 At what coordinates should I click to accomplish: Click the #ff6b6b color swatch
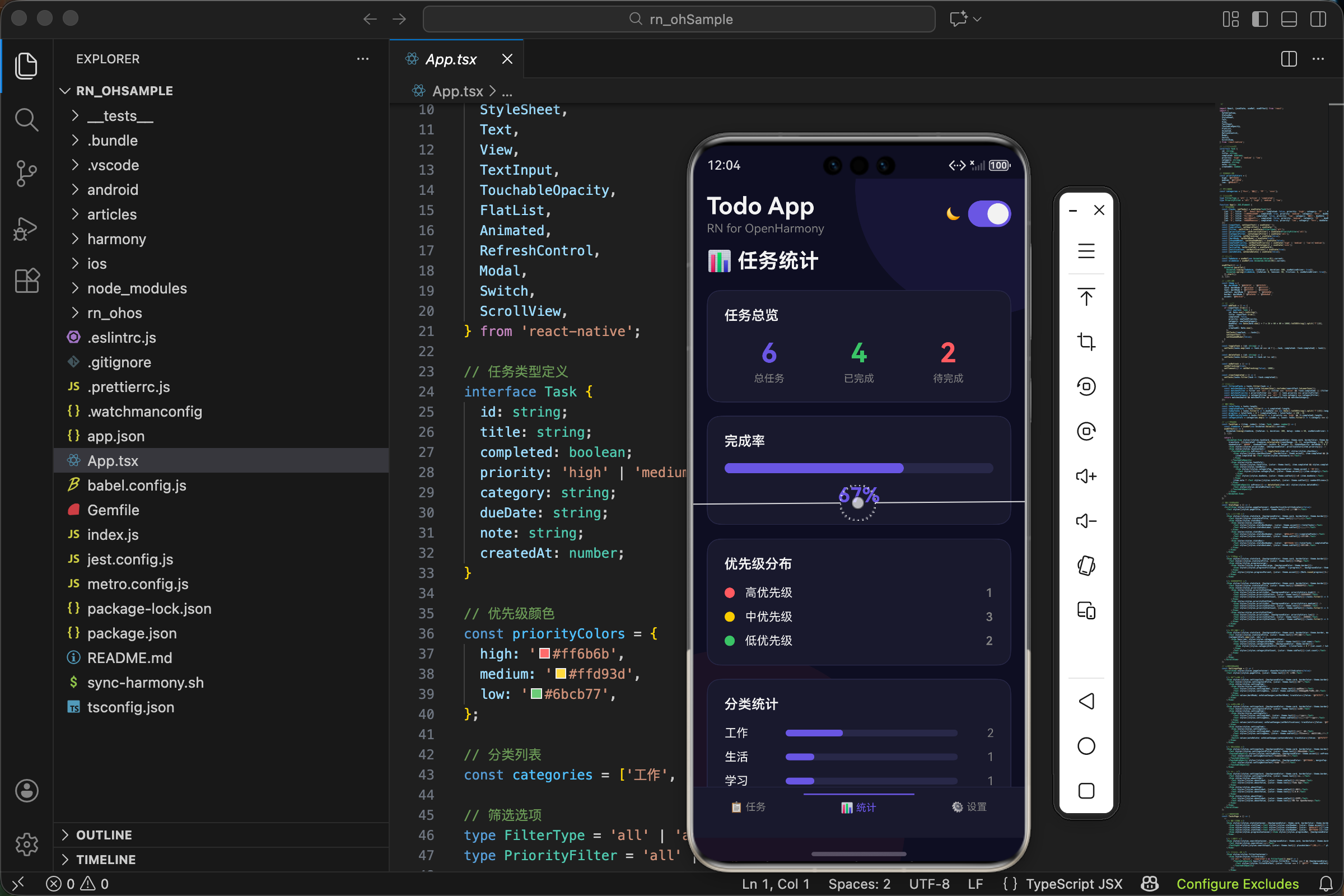[x=544, y=653]
